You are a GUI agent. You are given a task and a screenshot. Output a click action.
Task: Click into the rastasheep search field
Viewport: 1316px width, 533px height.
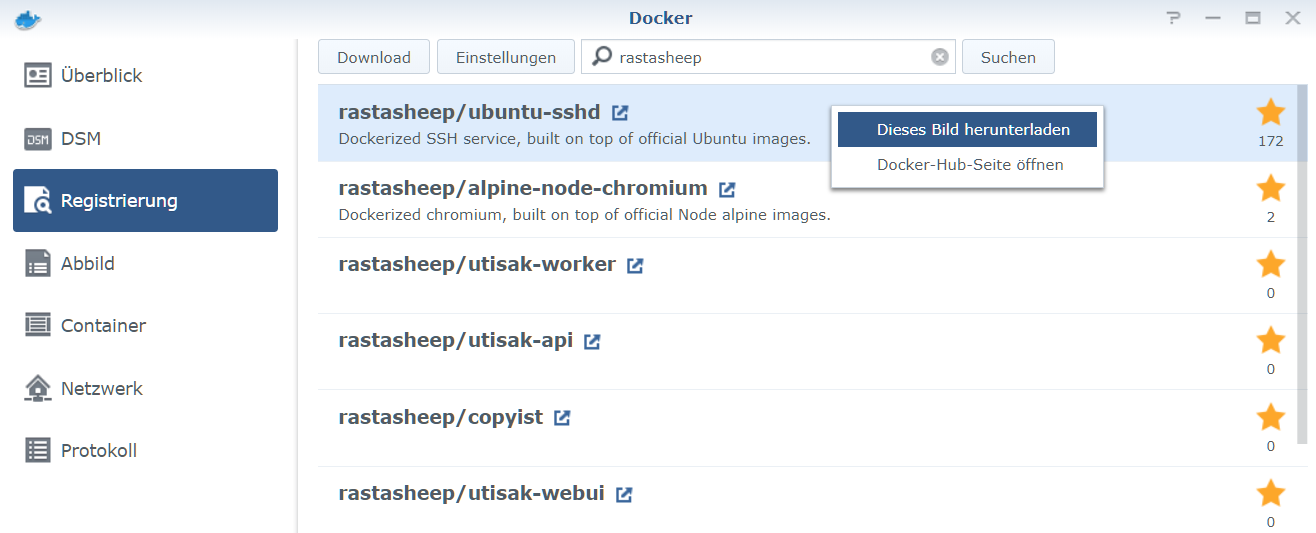pos(770,57)
